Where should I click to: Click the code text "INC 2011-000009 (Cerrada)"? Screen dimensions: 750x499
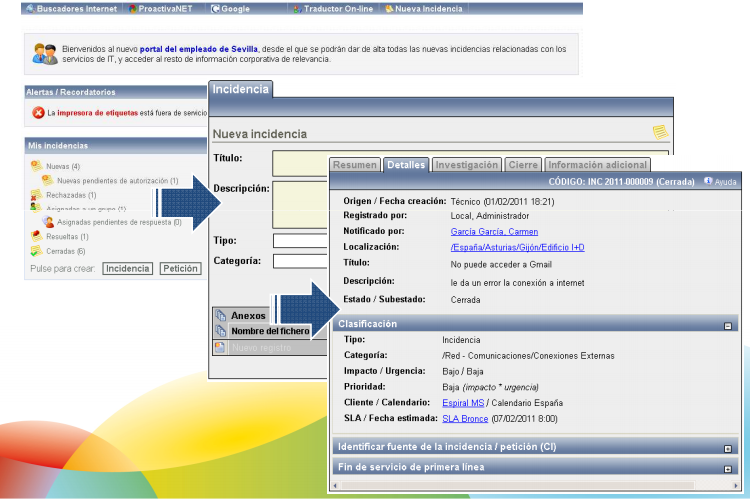[641, 182]
